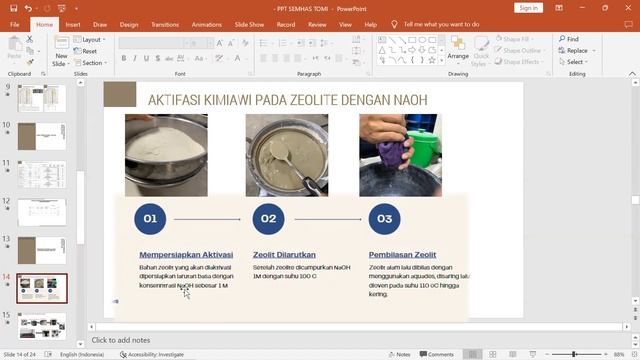Open Shape Fill dropdown
Viewport: 640px width, 360px height.
tap(515, 39)
